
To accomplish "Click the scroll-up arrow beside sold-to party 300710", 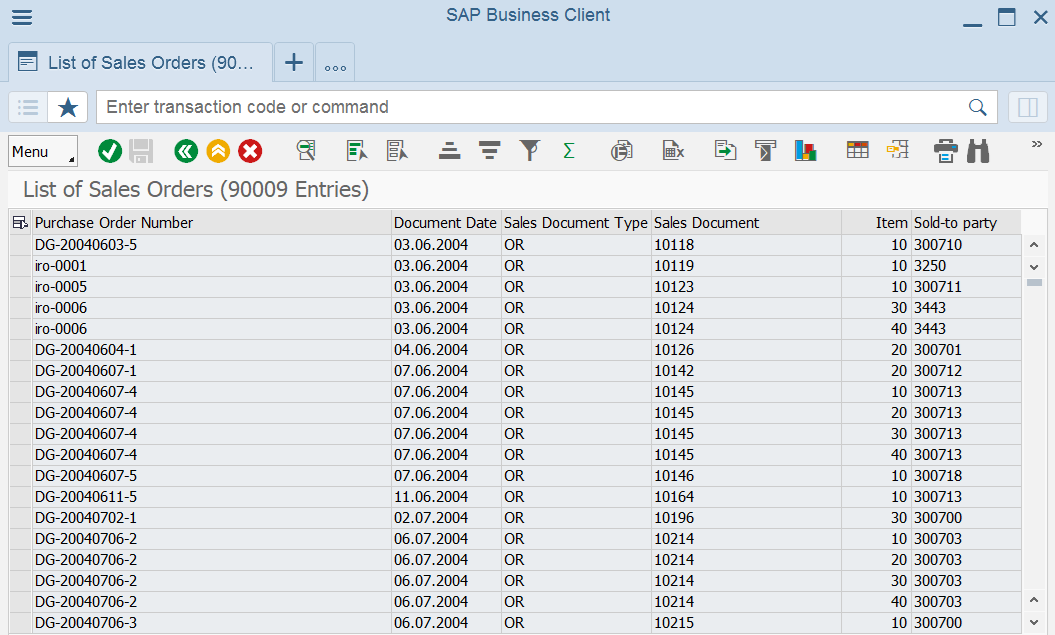I will click(x=1034, y=246).
